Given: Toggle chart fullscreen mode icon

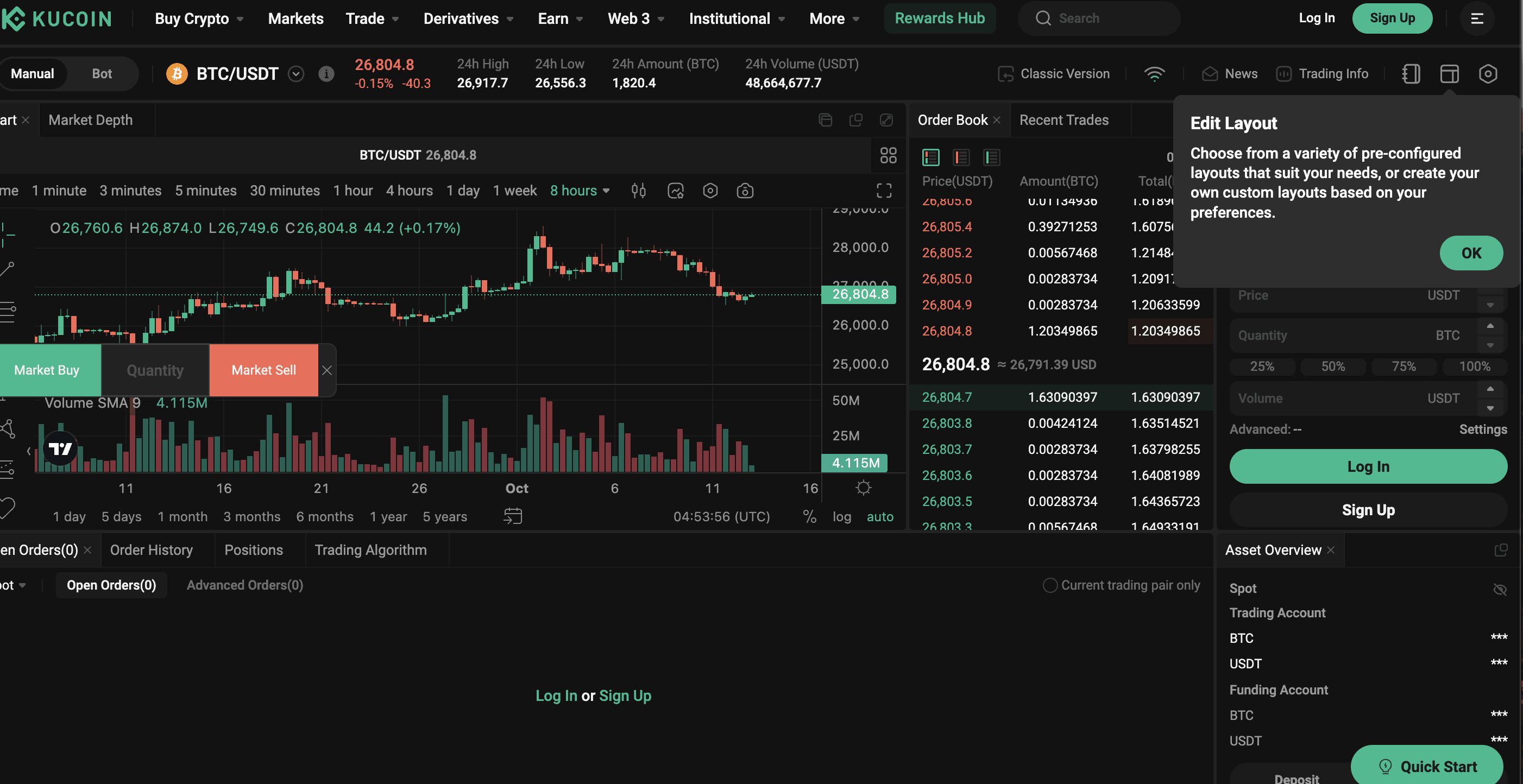Looking at the screenshot, I should [x=883, y=191].
